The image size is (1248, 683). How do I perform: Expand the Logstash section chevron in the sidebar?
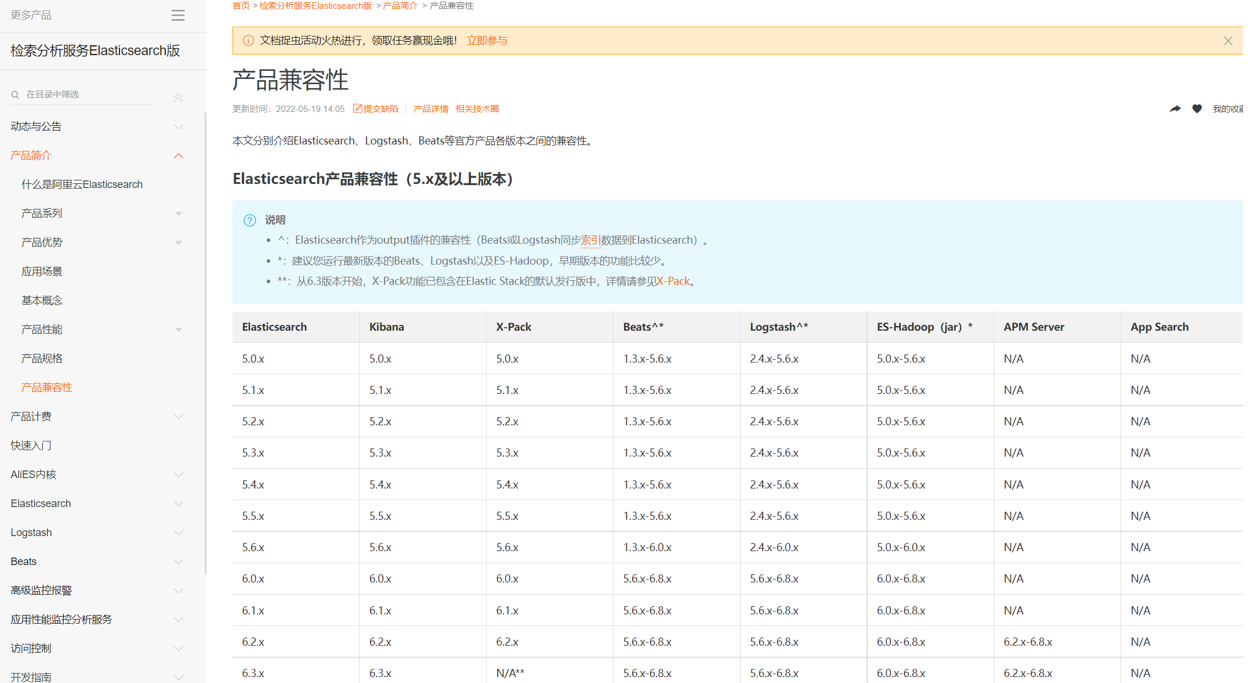[x=179, y=533]
